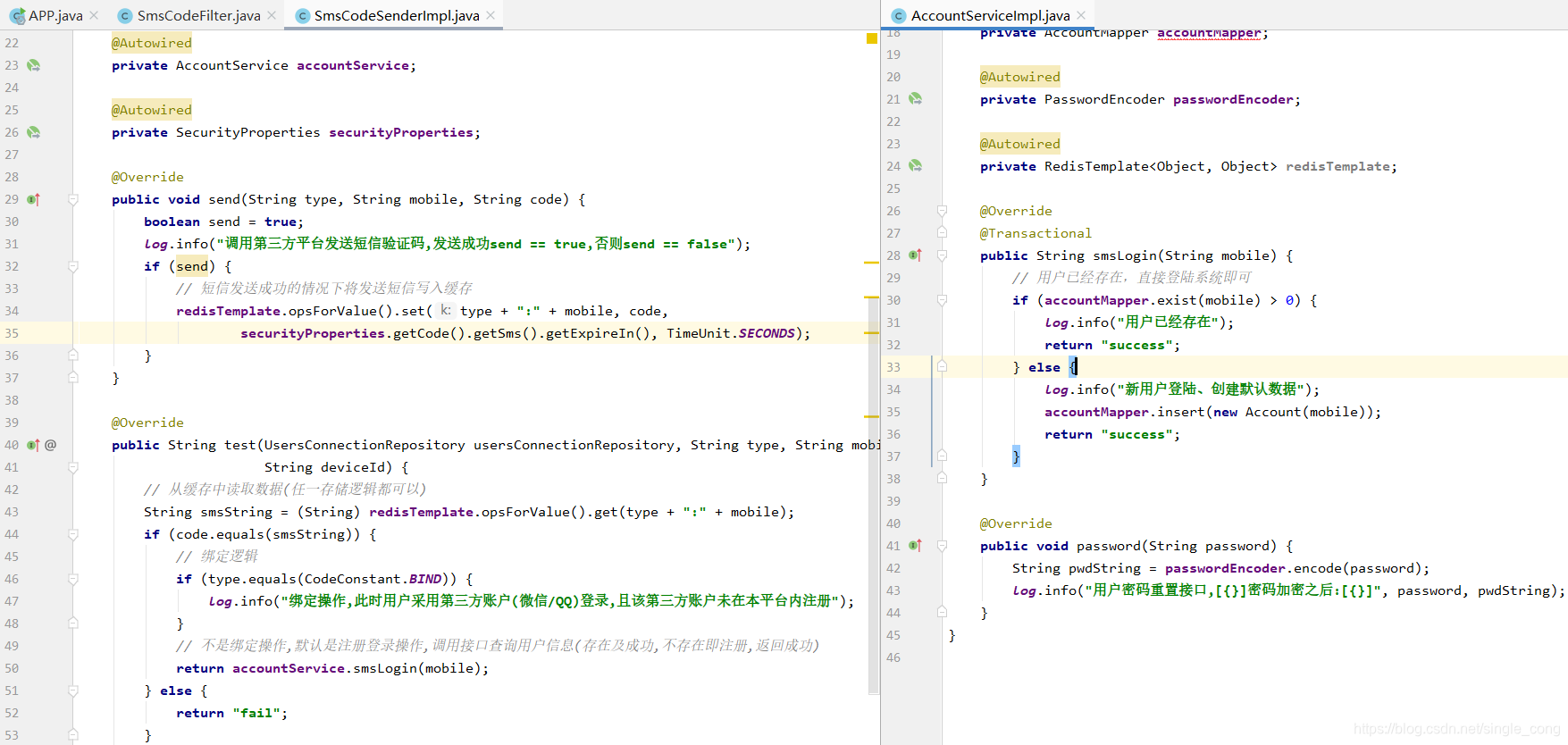Image resolution: width=1568 pixels, height=745 pixels.
Task: Close the SmsCodeFilter.java tab
Action: pos(272,15)
